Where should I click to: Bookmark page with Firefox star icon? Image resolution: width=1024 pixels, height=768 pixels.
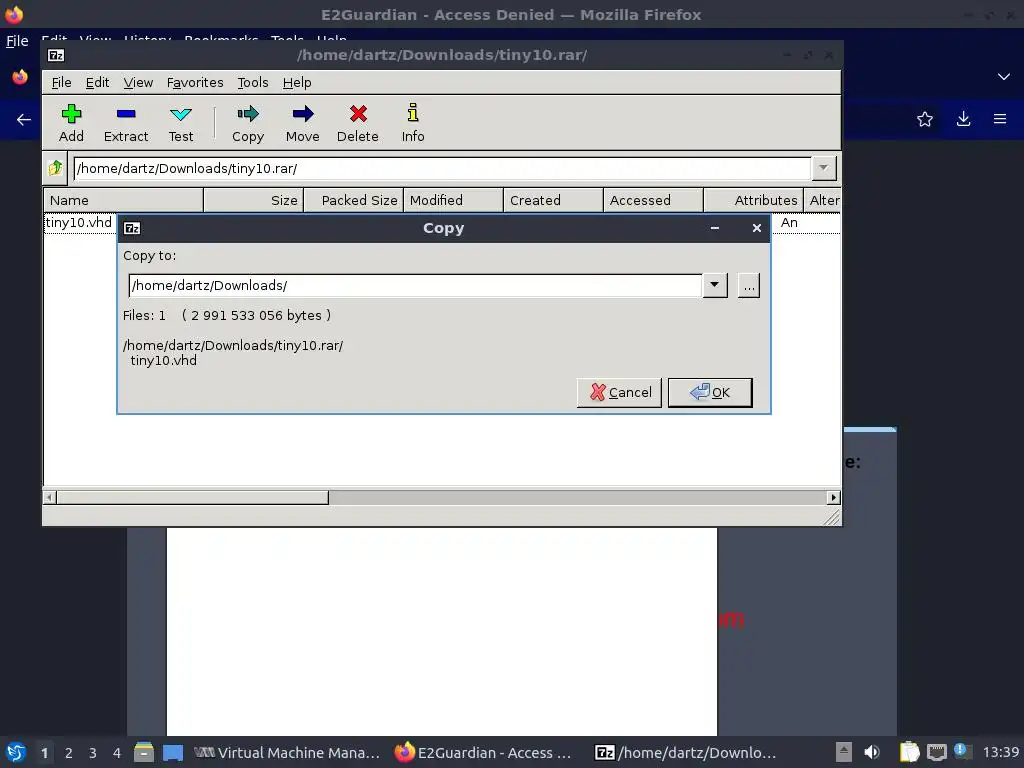click(925, 119)
